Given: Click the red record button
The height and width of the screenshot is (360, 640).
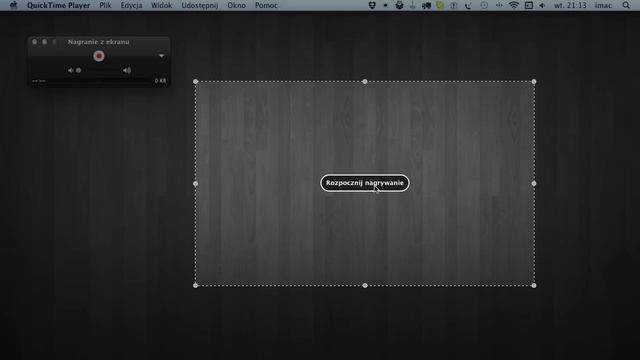Looking at the screenshot, I should tap(98, 56).
